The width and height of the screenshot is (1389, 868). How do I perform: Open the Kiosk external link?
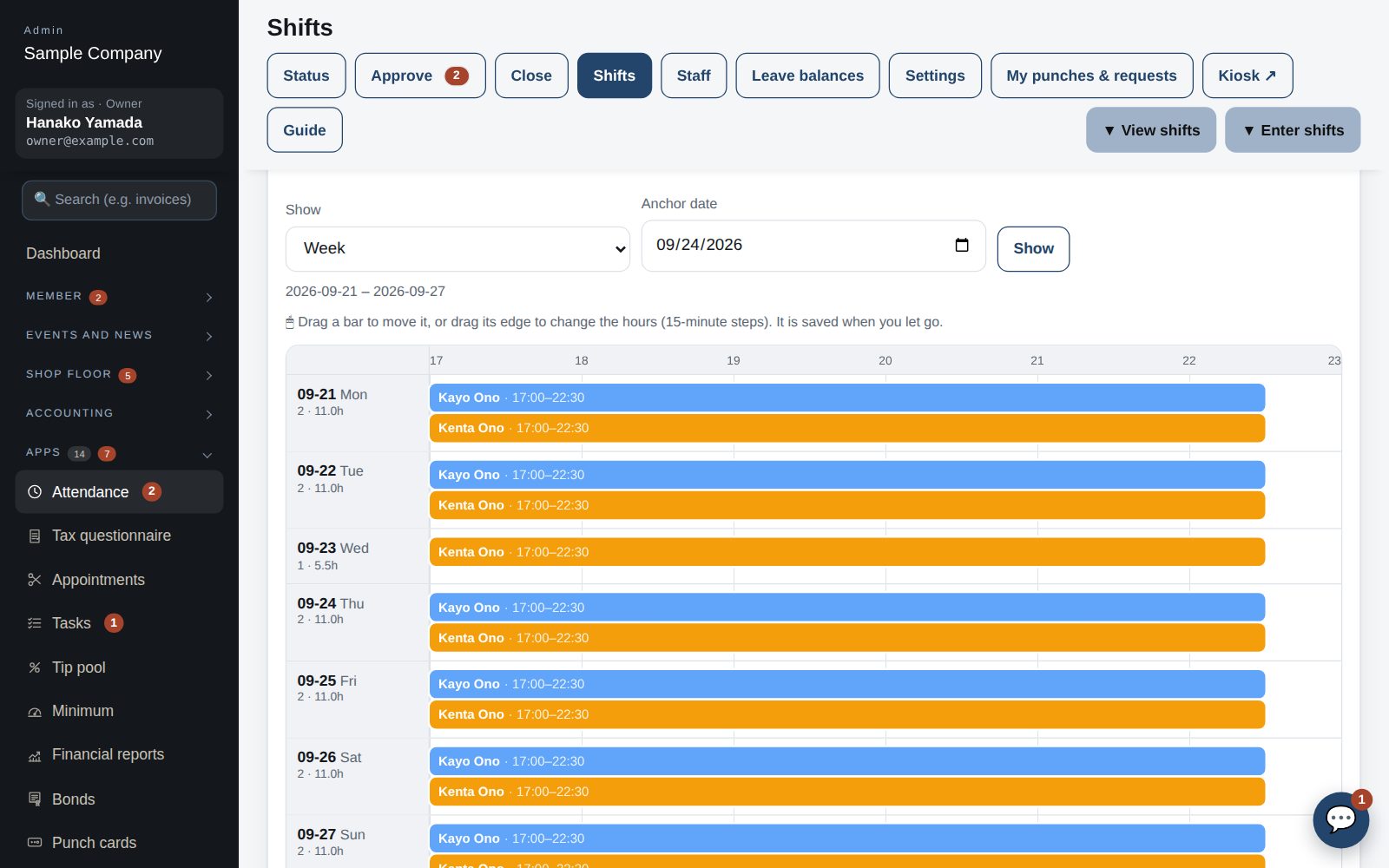point(1247,76)
